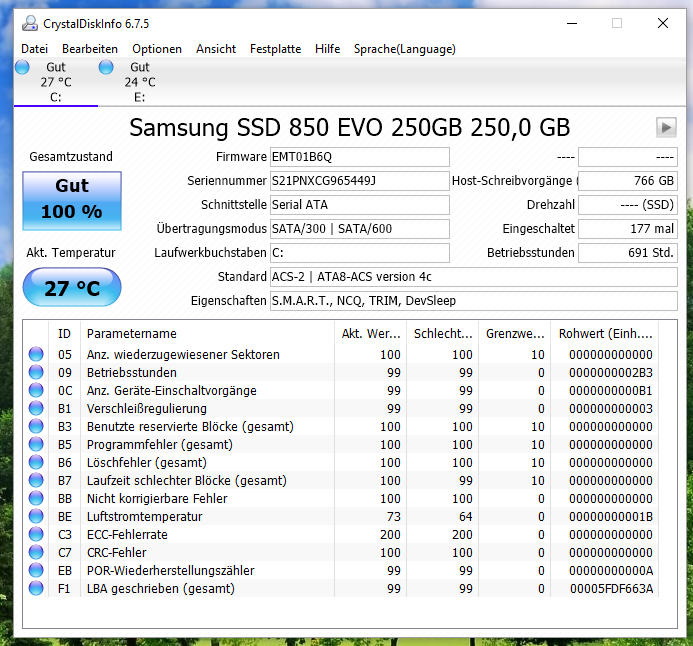Click status orb for POR-Wiederherstellungszähler row
This screenshot has width=693, height=646.
(x=36, y=570)
